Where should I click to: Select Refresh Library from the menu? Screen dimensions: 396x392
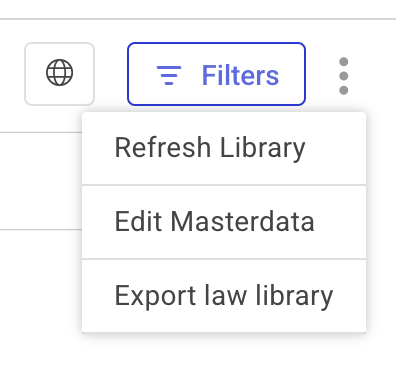point(224,148)
